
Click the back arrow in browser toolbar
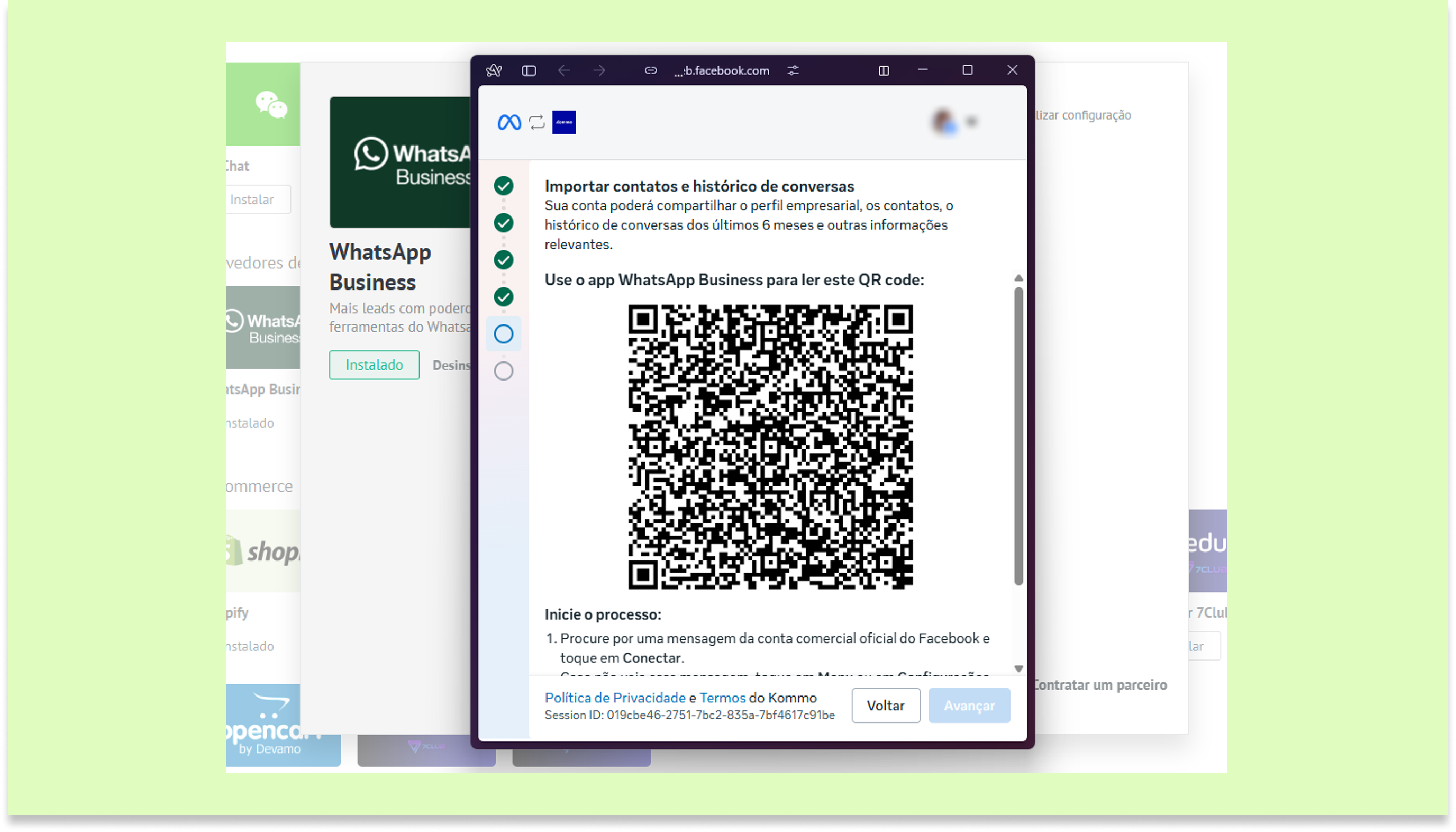[x=563, y=70]
